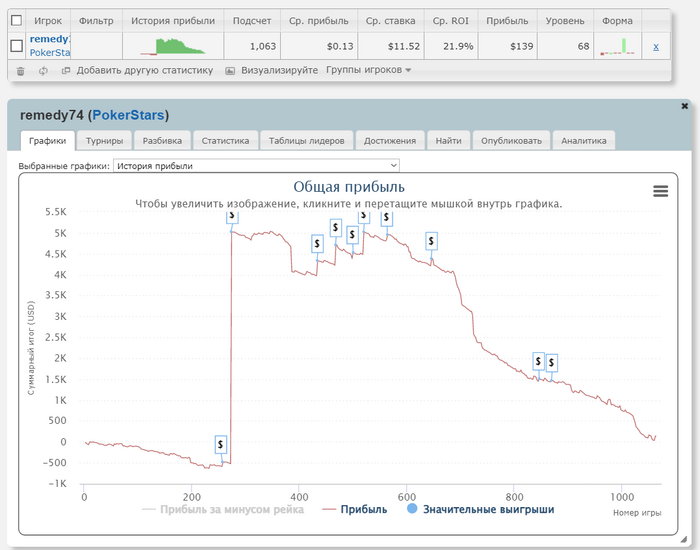700x550 pixels.
Task: Click the profit history sparkline thumbnail
Action: coord(173,46)
